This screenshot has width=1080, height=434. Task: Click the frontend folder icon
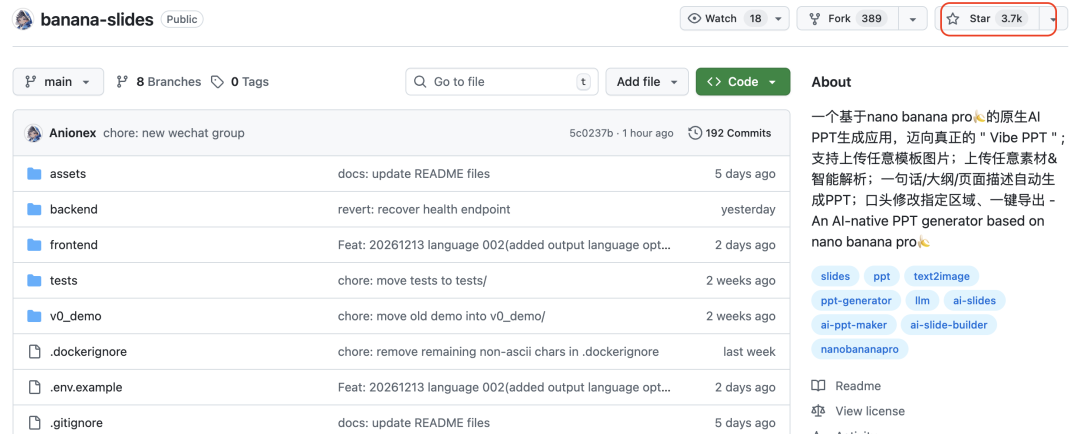tap(34, 245)
